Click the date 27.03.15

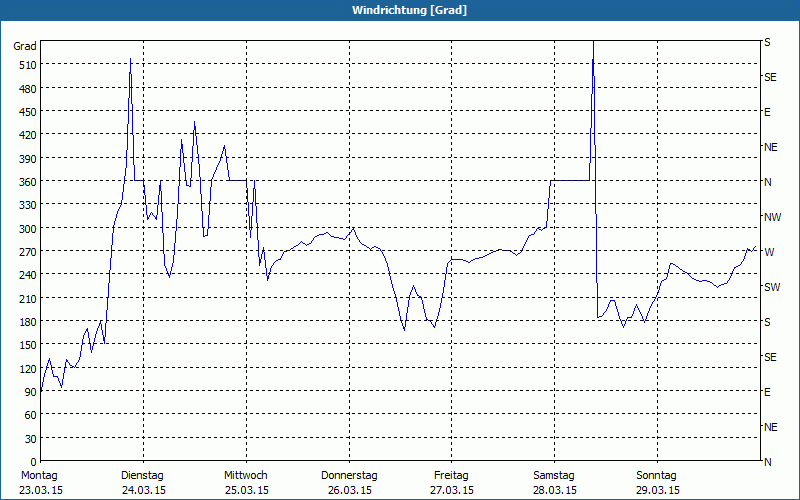(452, 491)
